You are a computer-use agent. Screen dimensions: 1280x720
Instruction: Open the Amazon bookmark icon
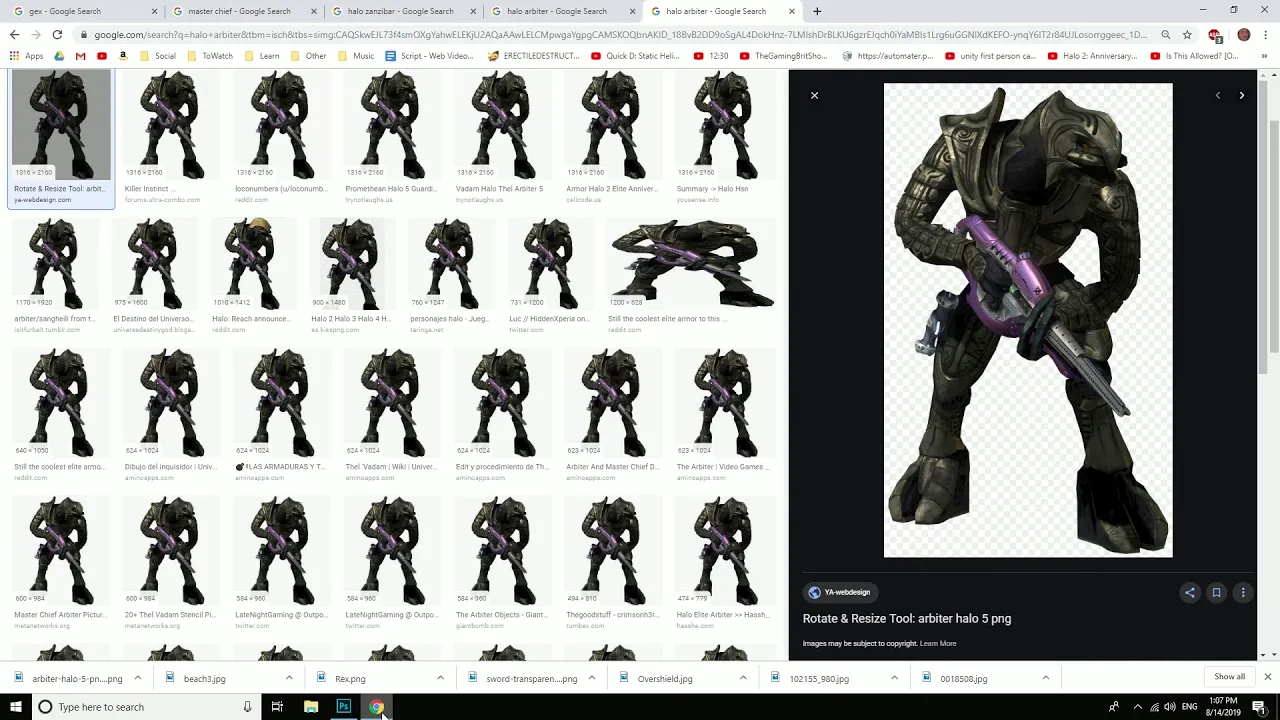coord(124,56)
